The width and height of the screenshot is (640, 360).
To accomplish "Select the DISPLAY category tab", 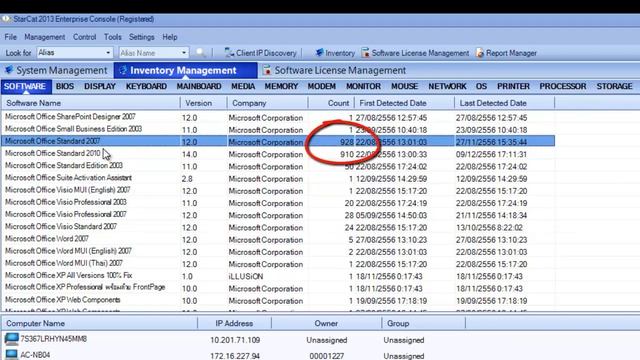I will 100,87.
